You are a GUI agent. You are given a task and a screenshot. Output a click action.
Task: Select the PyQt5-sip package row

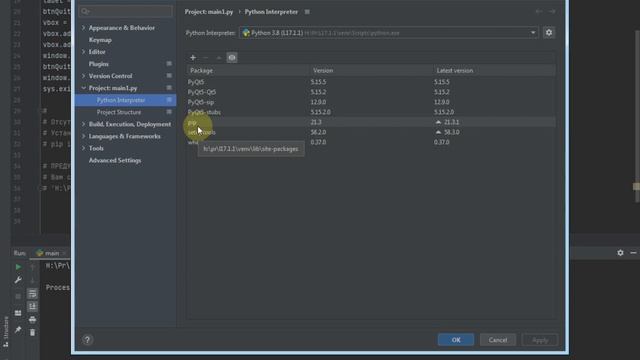pos(371,102)
